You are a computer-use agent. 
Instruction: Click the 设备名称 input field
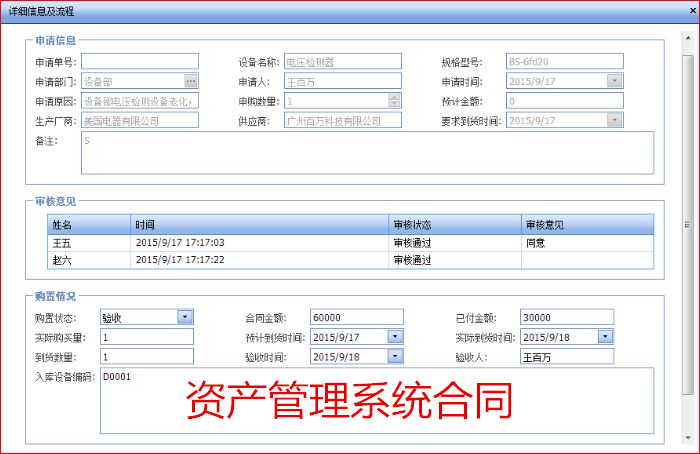click(x=343, y=62)
